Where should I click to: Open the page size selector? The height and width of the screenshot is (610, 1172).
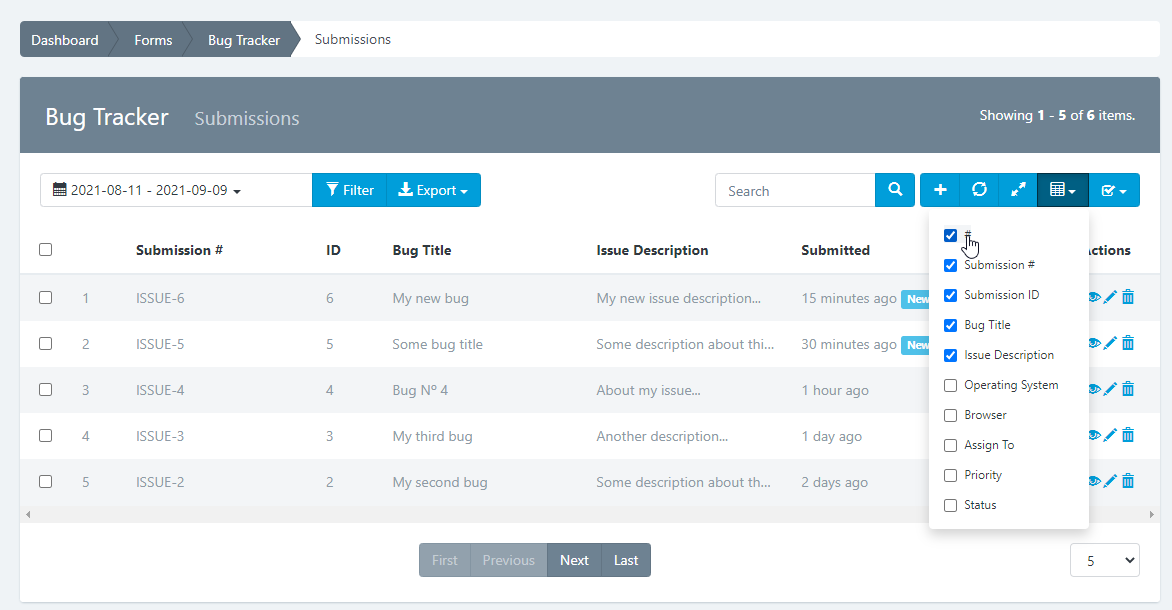[x=1104, y=561]
